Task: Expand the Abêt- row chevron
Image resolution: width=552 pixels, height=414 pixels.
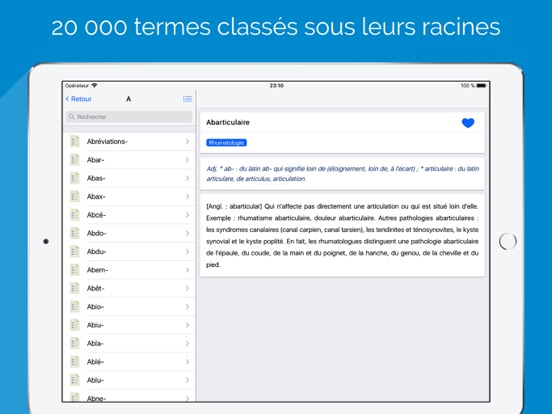Action: click(187, 288)
